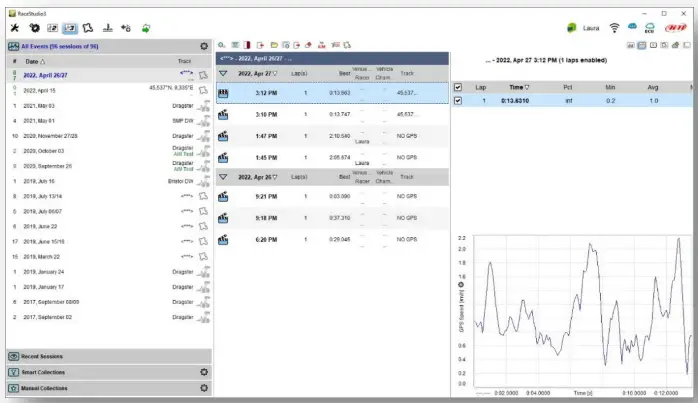The image size is (698, 403).
Task: Click the sort arrow beside 2022, Apr 26
Action: 275,177
